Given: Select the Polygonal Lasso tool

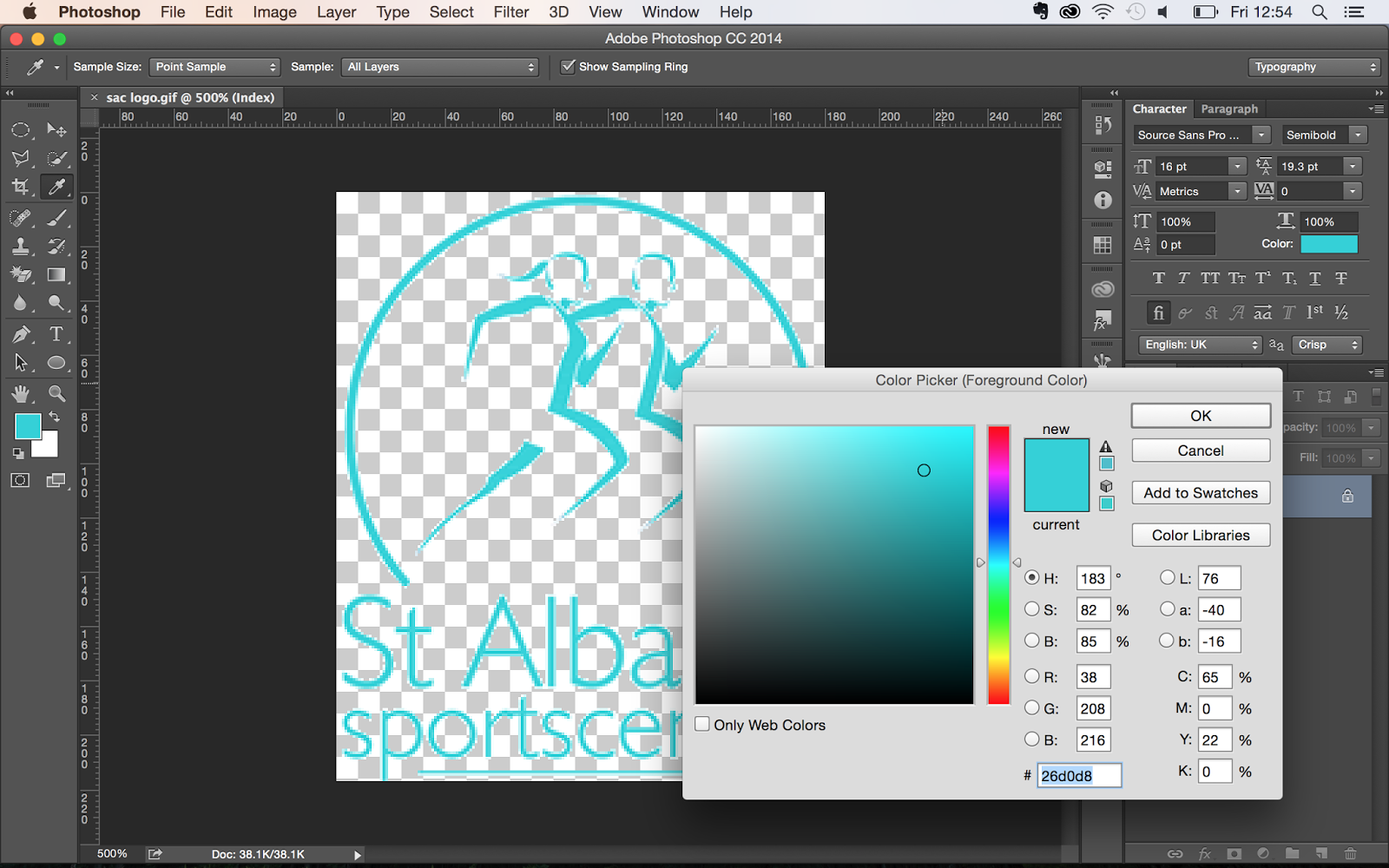Looking at the screenshot, I should point(21,158).
